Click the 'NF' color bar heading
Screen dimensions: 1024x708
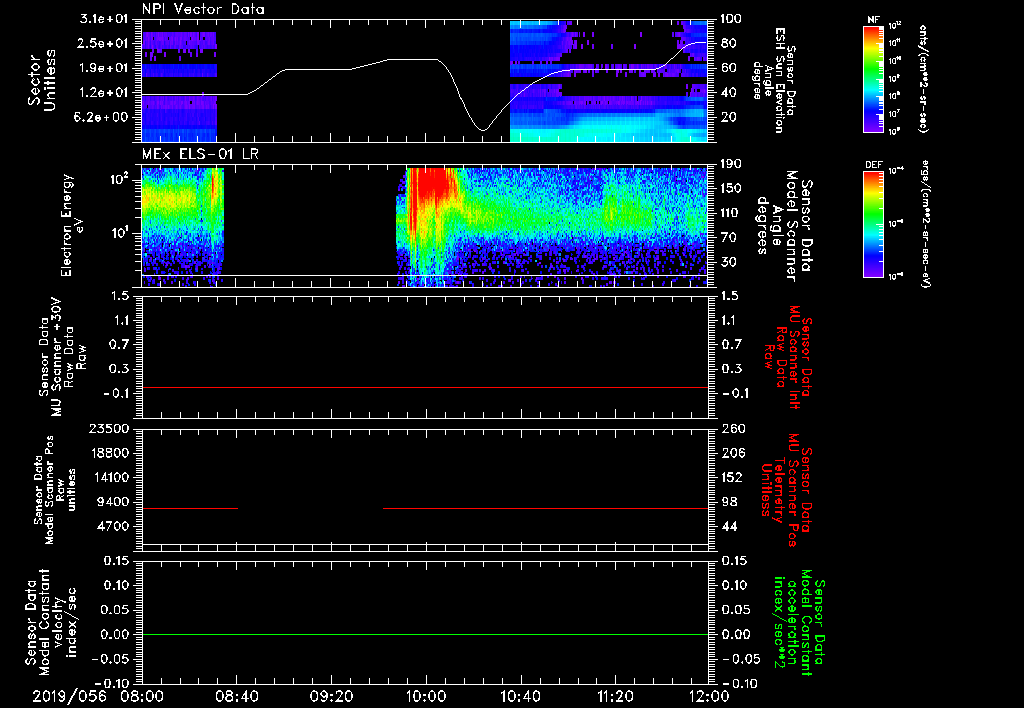click(874, 20)
